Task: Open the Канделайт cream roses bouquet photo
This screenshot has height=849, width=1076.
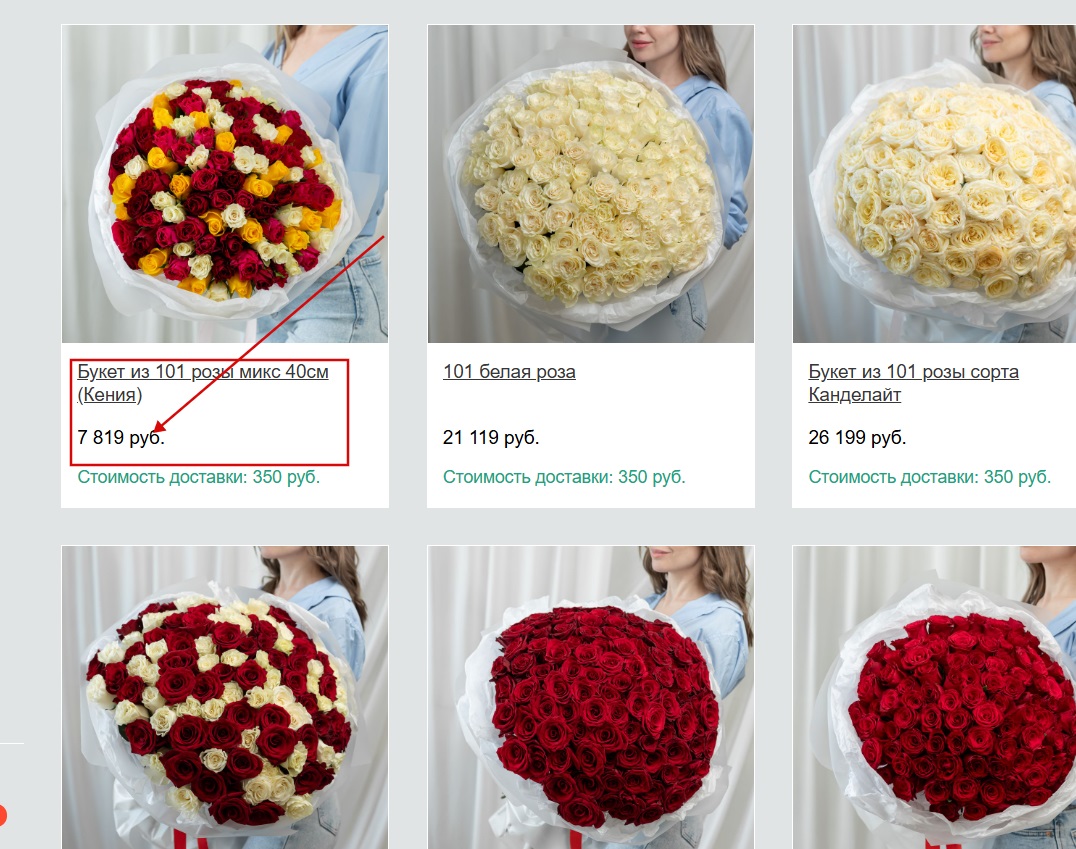Action: (x=934, y=184)
